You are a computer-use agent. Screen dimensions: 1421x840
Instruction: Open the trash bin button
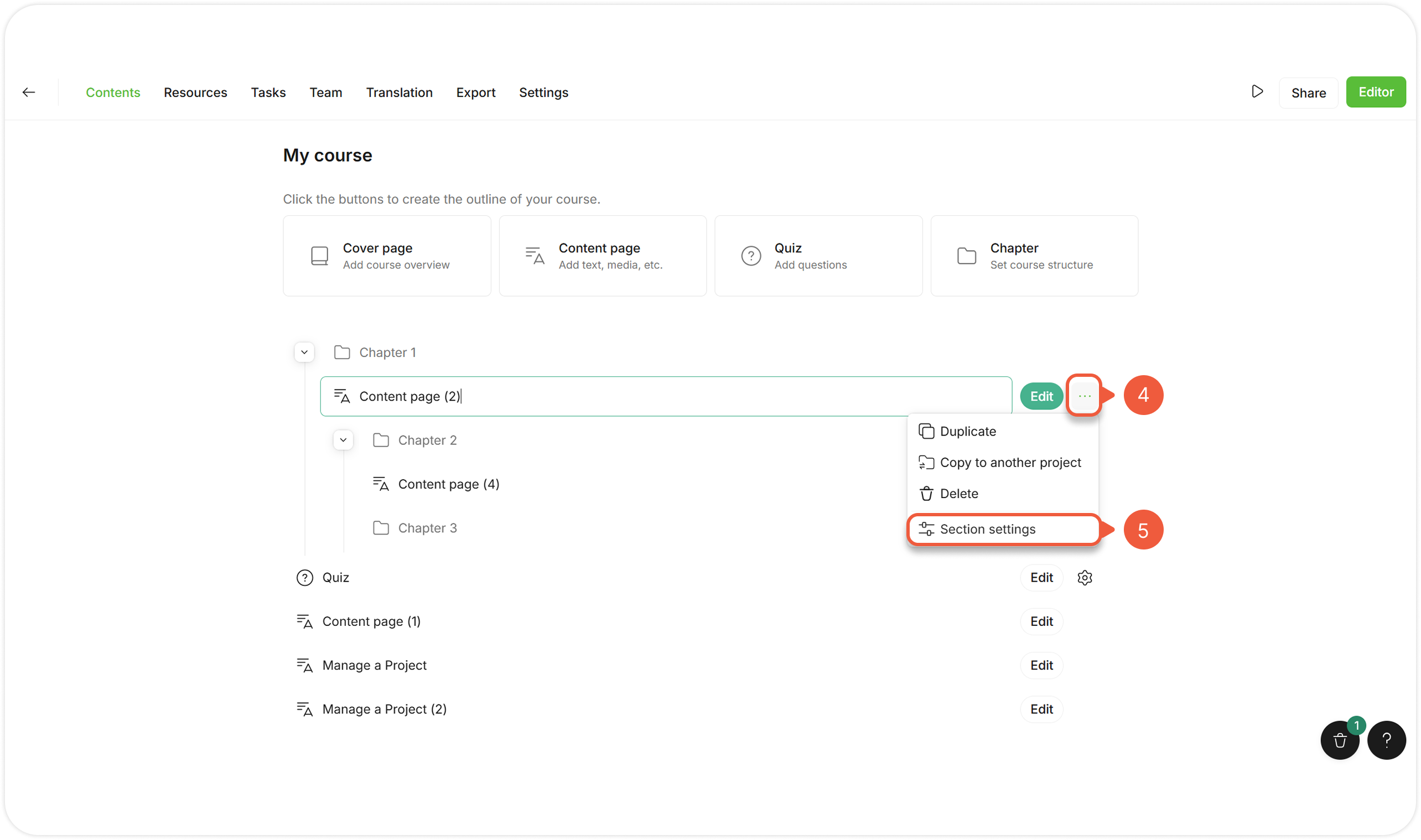point(1340,740)
